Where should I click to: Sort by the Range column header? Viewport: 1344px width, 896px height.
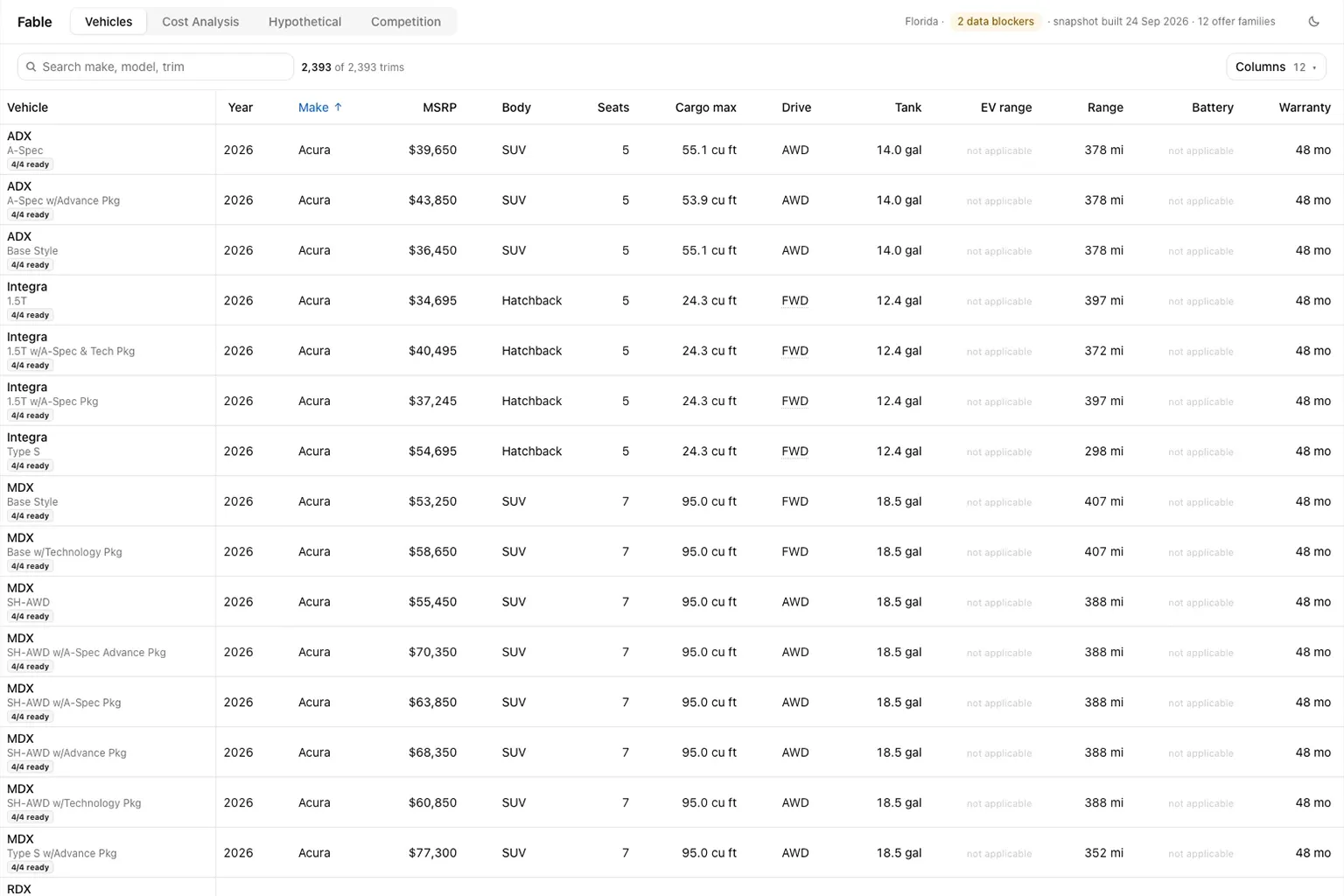pos(1105,107)
